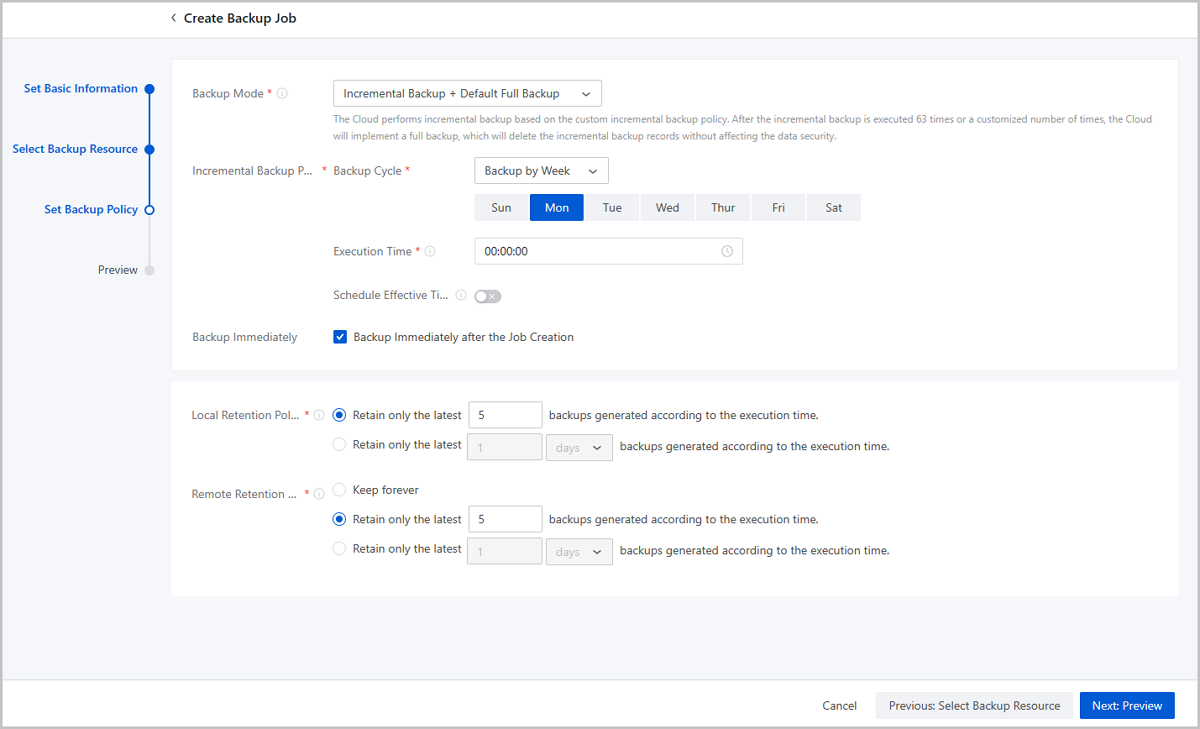Click info icon next to Local Retention Policy
This screenshot has width=1200, height=729.
(320, 415)
